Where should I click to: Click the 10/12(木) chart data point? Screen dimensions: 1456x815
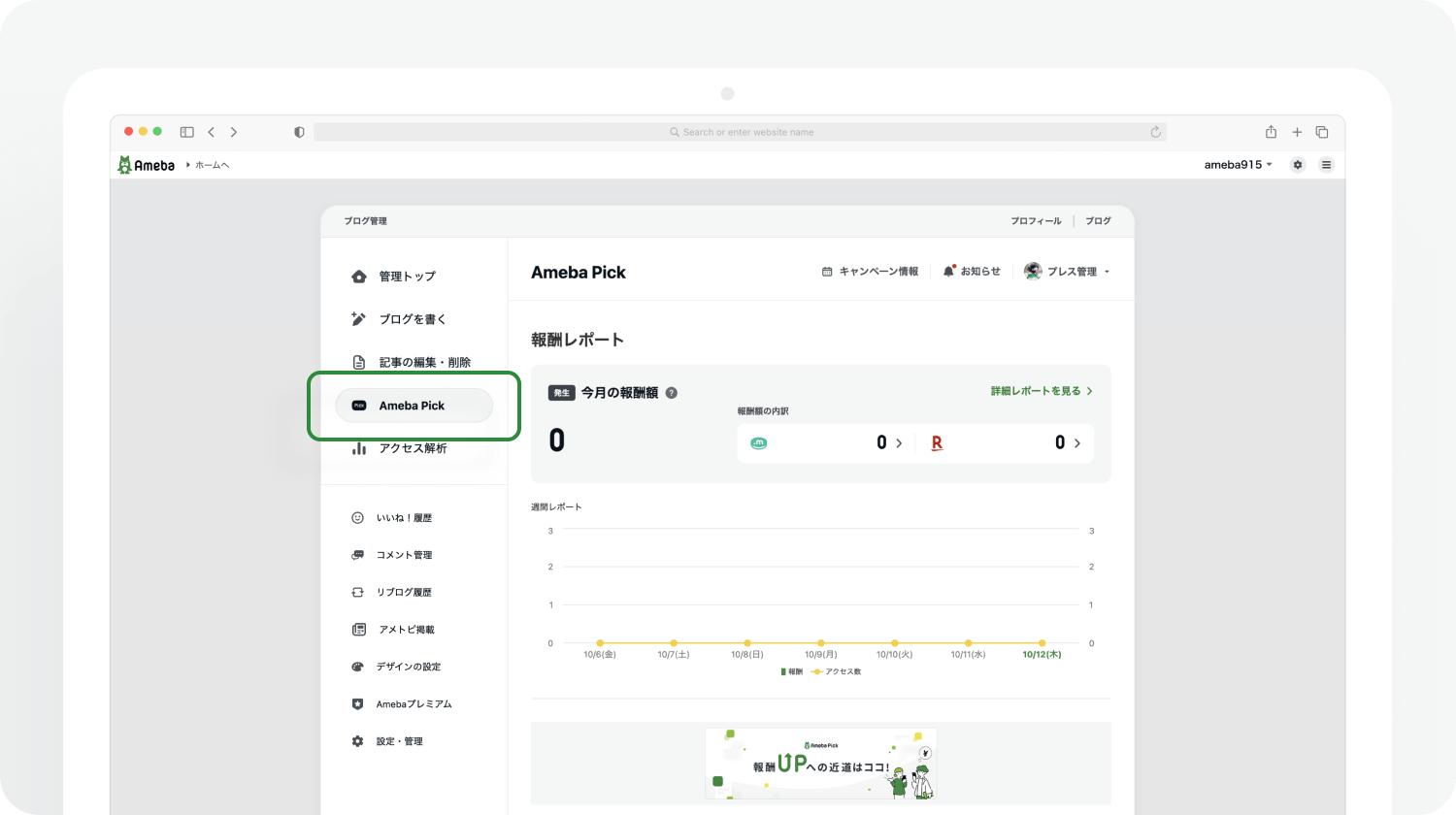click(x=1042, y=643)
